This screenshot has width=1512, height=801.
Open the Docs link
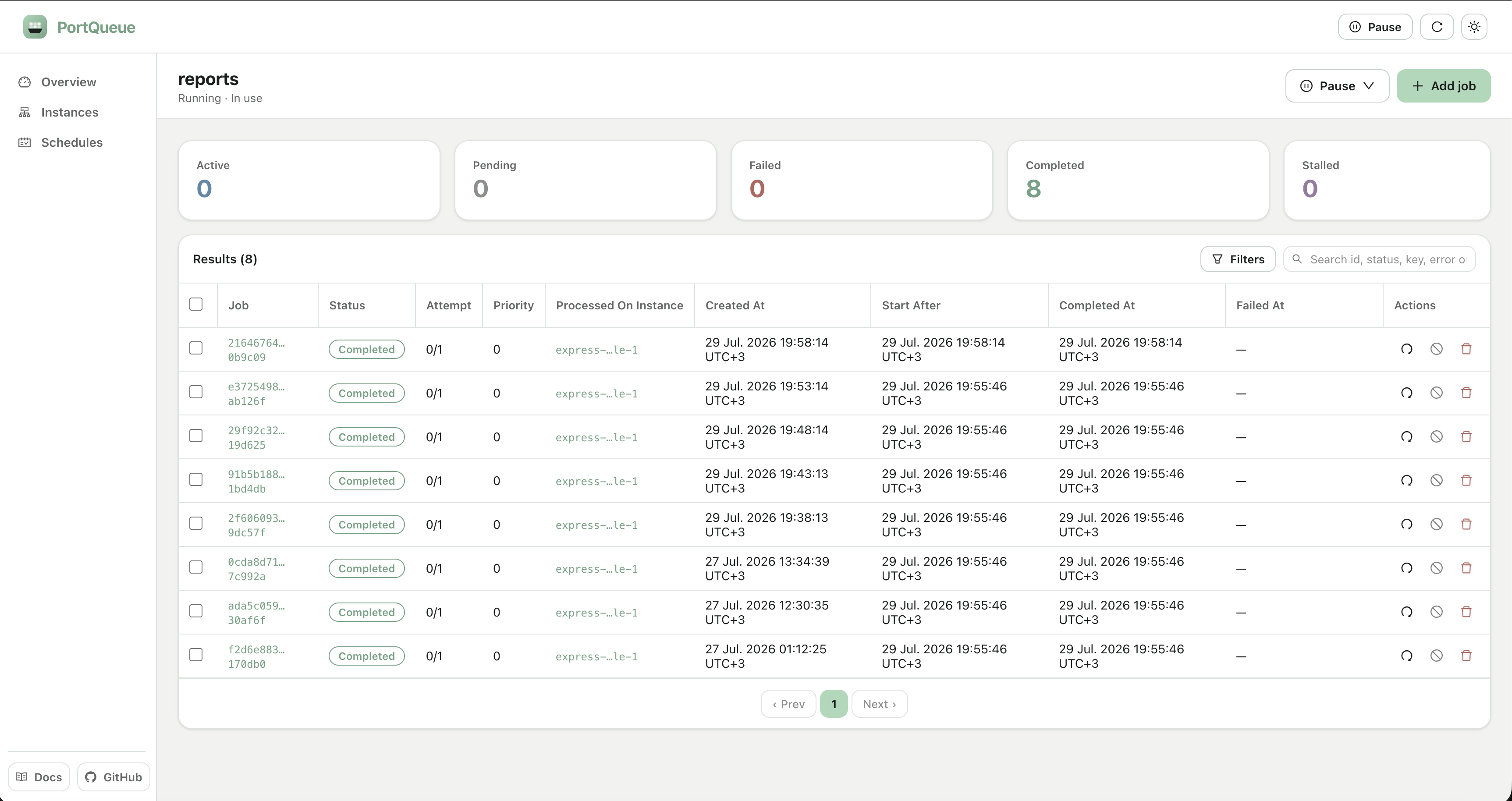[x=39, y=777]
